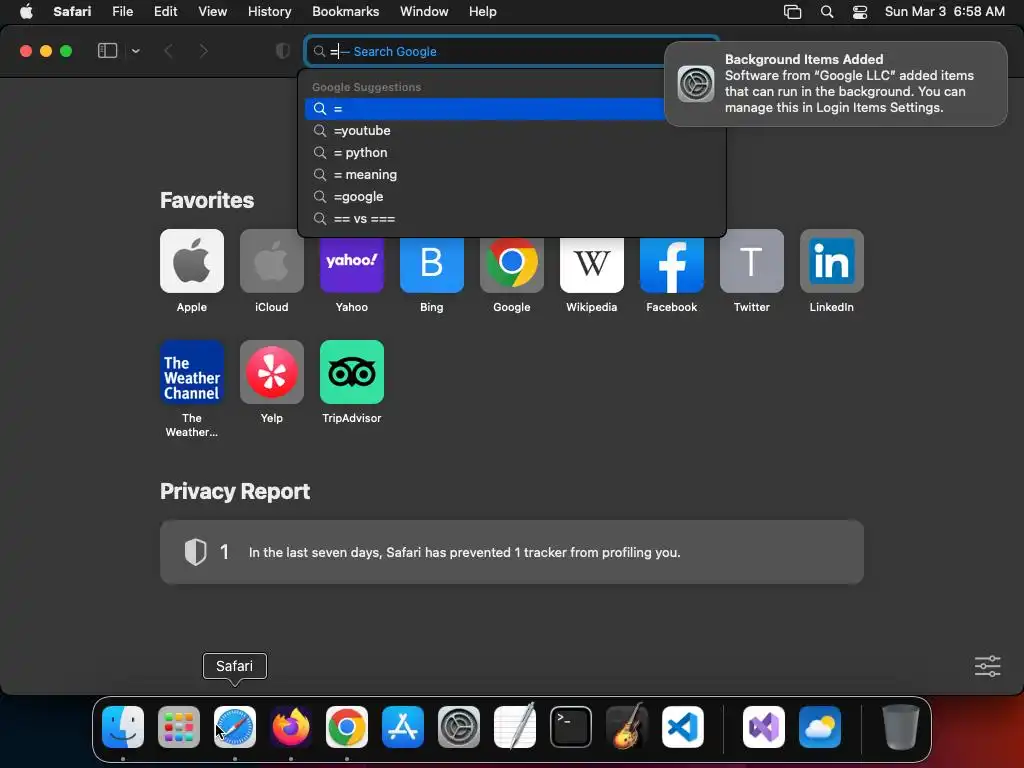Click the Safari icon in the Dock
1024x768 pixels.
(235, 727)
